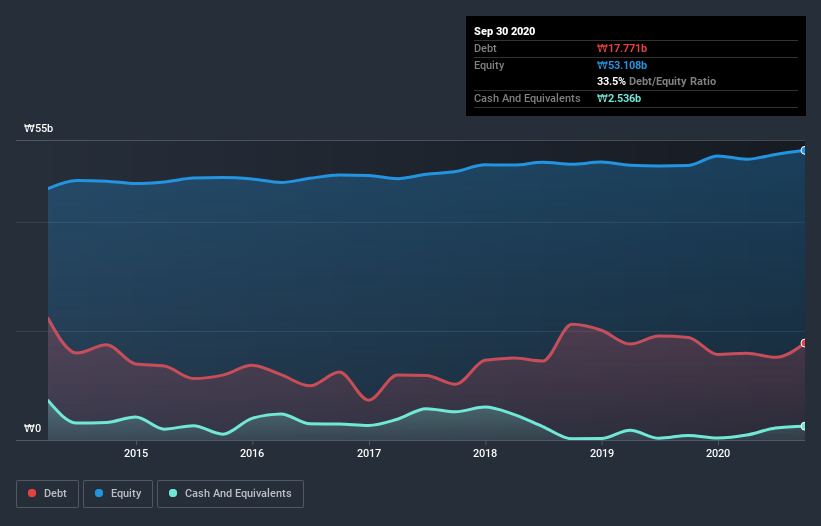Viewport: 821px width, 526px height.
Task: Click the 2018 x-axis label
Action: [x=485, y=453]
